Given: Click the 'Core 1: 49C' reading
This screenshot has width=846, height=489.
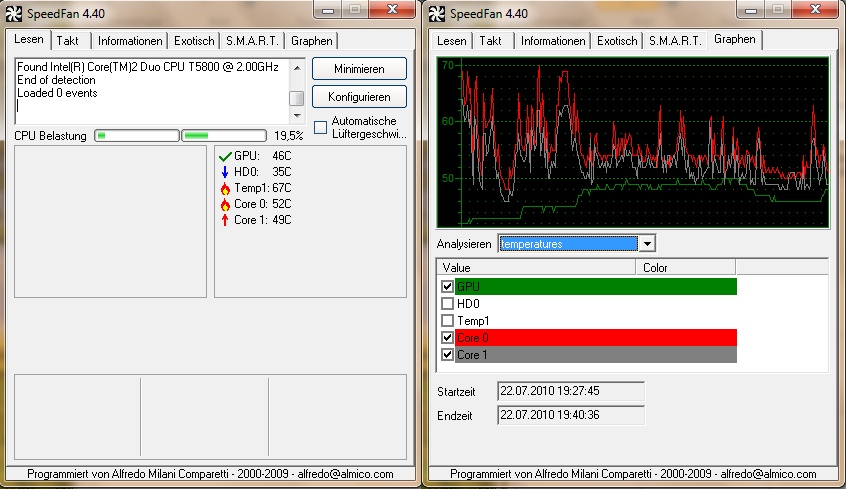Looking at the screenshot, I should click(x=262, y=220).
